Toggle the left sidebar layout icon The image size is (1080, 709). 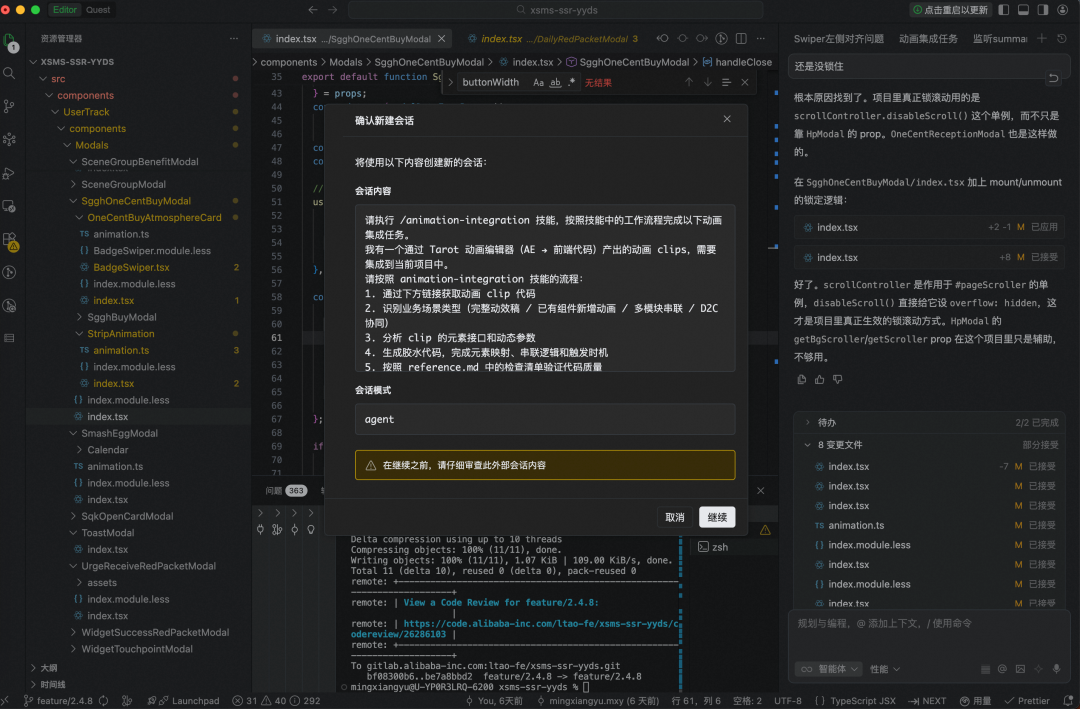(x=1004, y=10)
